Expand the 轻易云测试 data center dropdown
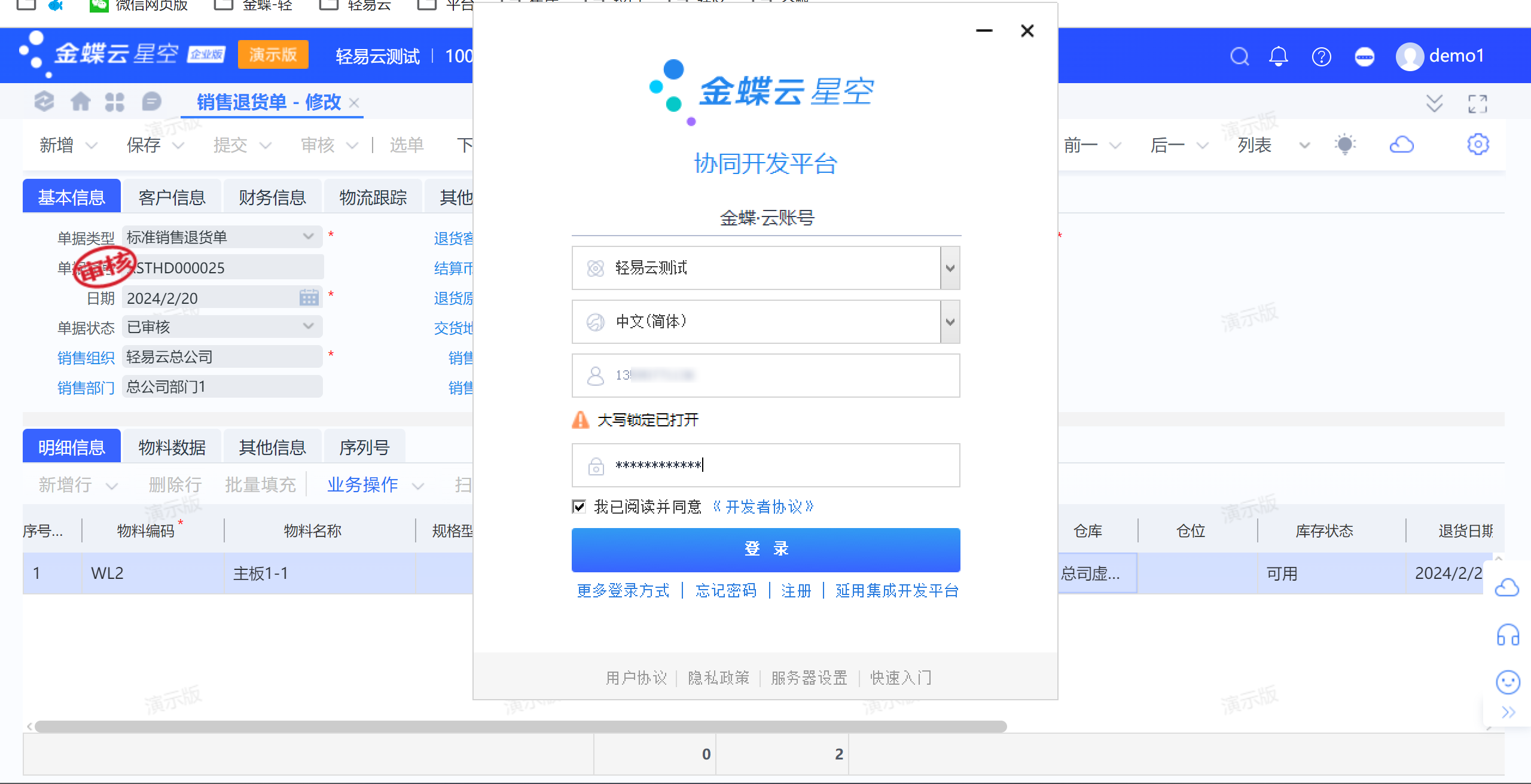Image resolution: width=1531 pixels, height=784 pixels. click(950, 268)
